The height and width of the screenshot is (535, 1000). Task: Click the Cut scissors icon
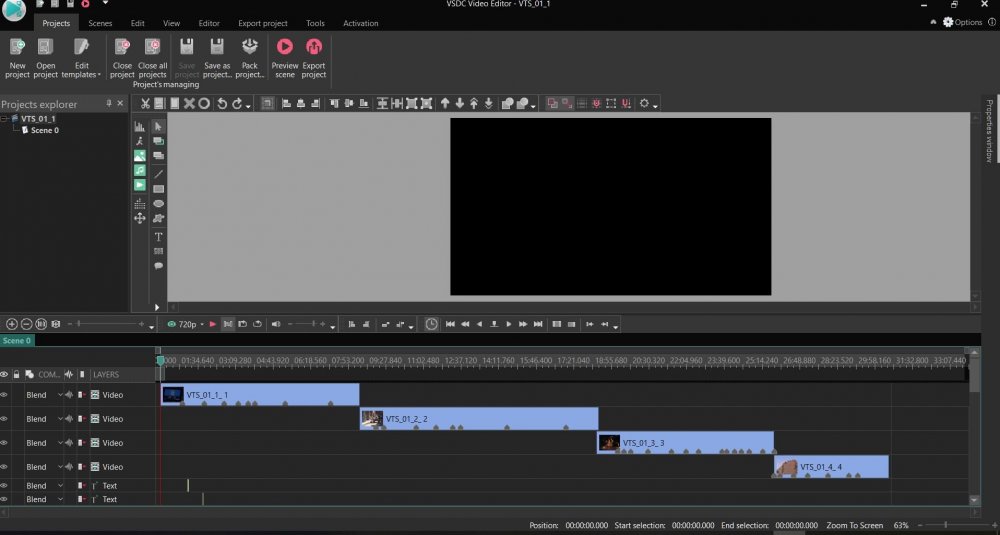click(x=145, y=103)
